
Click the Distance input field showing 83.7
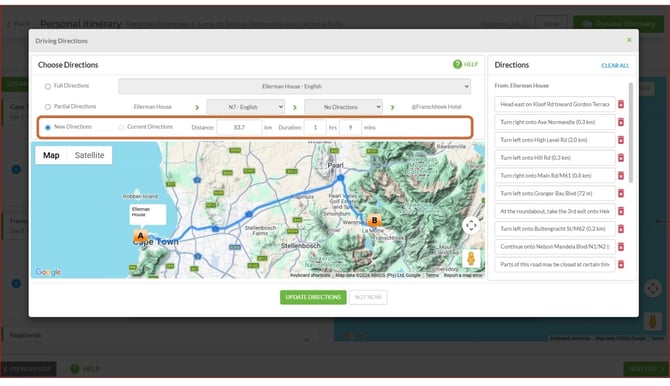[239, 127]
